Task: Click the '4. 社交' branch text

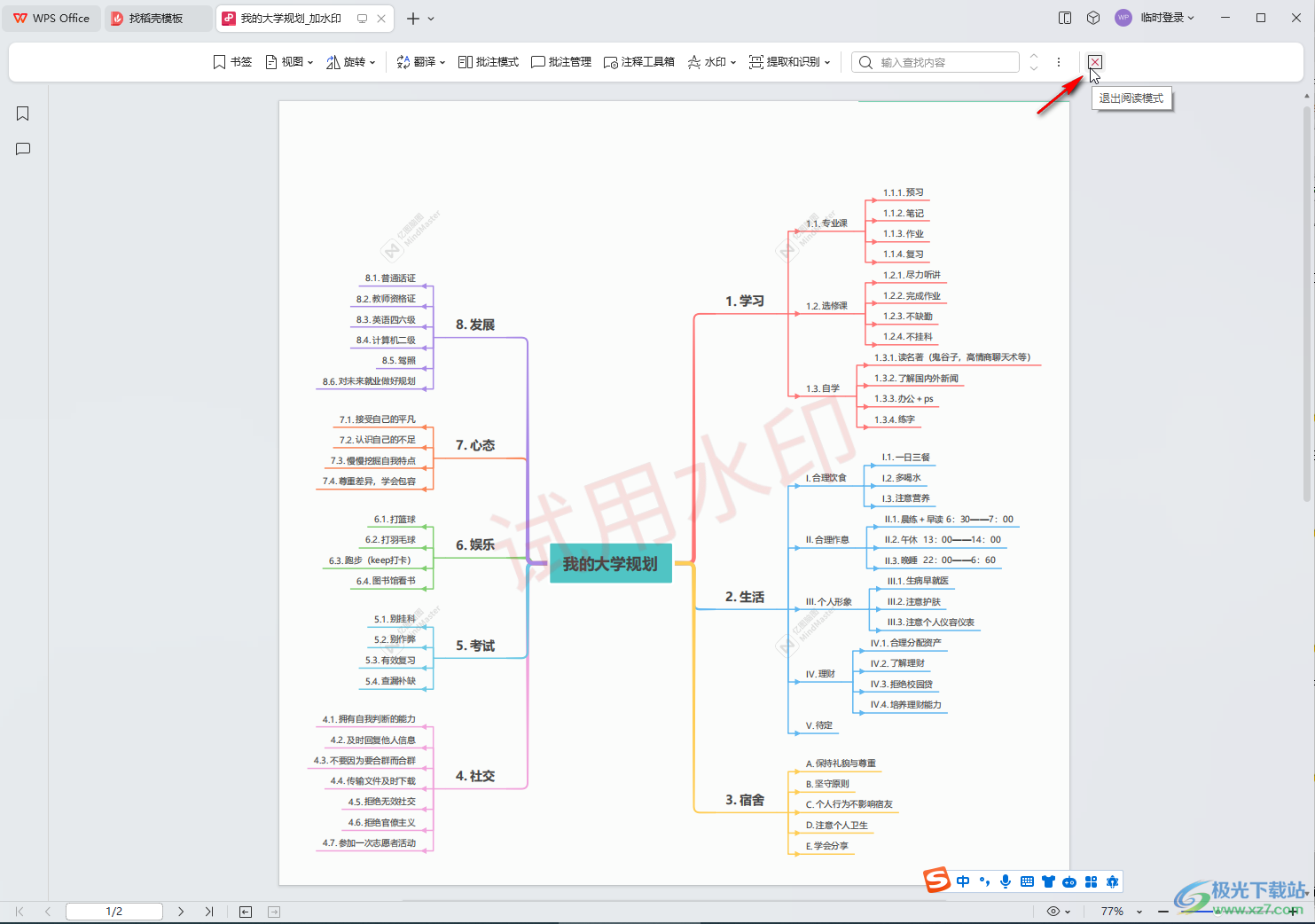Action: click(x=475, y=776)
